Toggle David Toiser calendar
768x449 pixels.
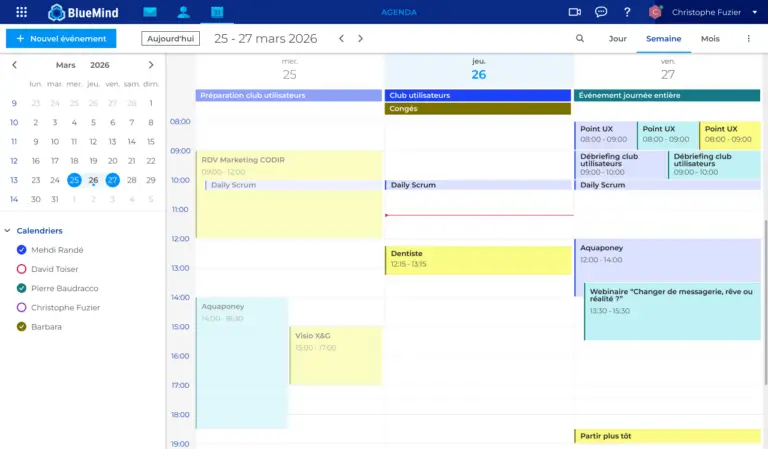tap(22, 269)
